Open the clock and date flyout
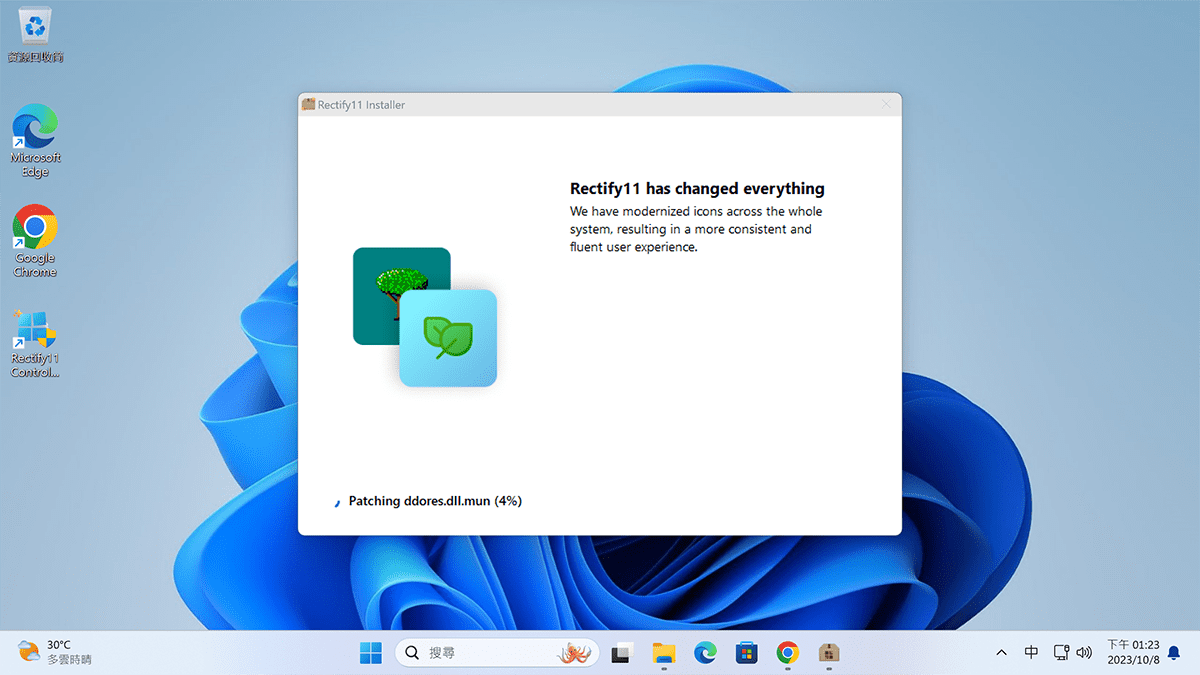 pos(1133,653)
